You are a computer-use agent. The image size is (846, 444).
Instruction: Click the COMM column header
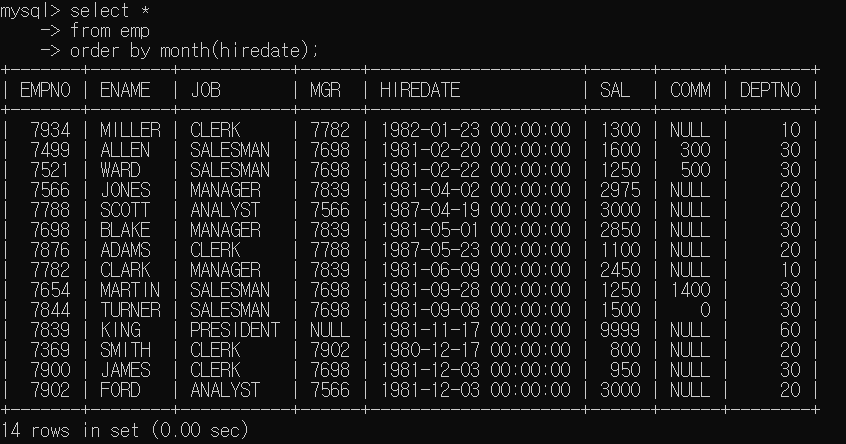[690, 90]
